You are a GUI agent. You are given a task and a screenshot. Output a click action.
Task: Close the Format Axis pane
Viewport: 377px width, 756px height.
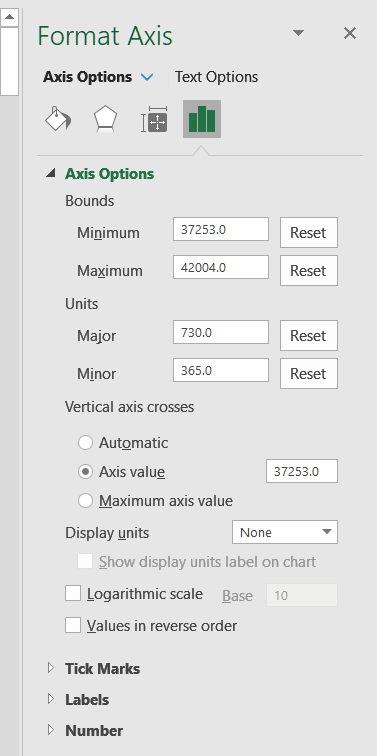[x=350, y=33]
